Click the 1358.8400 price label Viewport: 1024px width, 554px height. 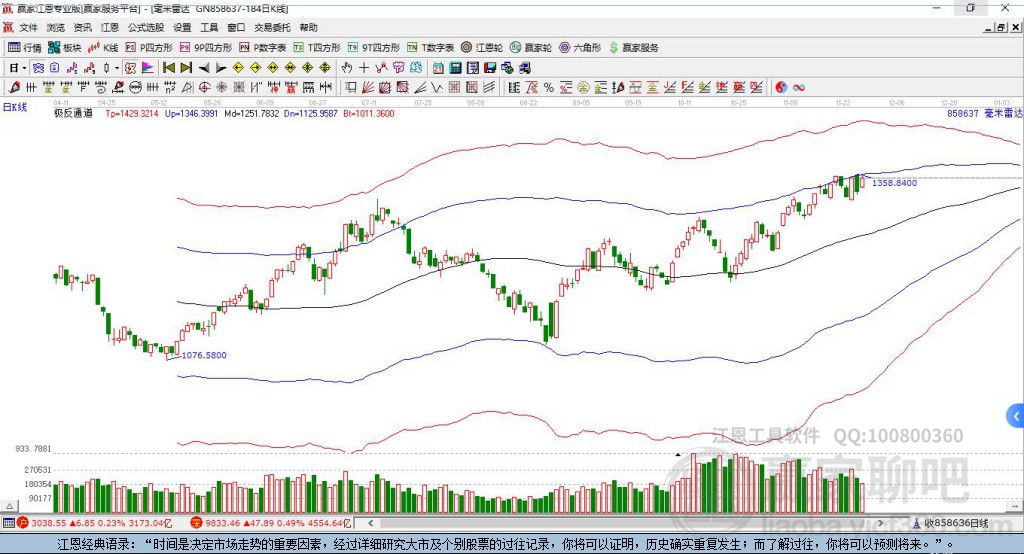(895, 183)
